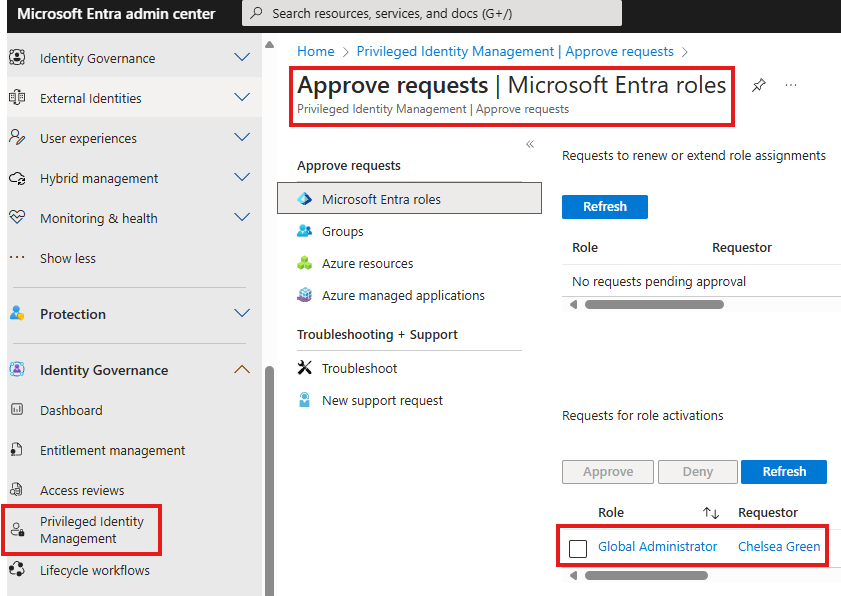Open Privileged Identity Management breadcrumb link
This screenshot has height=596, width=841.
coord(515,51)
